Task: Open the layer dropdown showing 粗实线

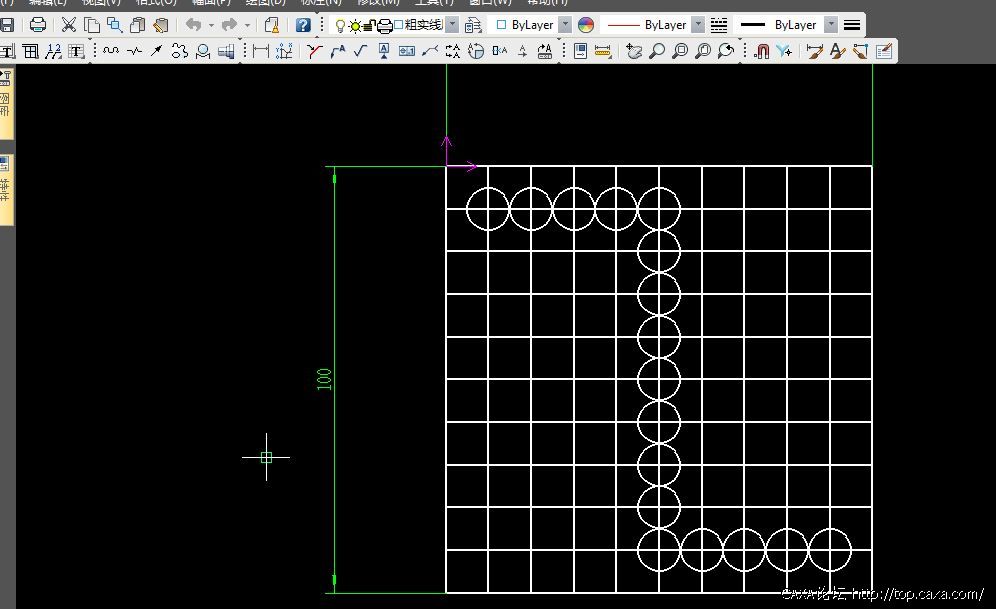Action: (451, 25)
